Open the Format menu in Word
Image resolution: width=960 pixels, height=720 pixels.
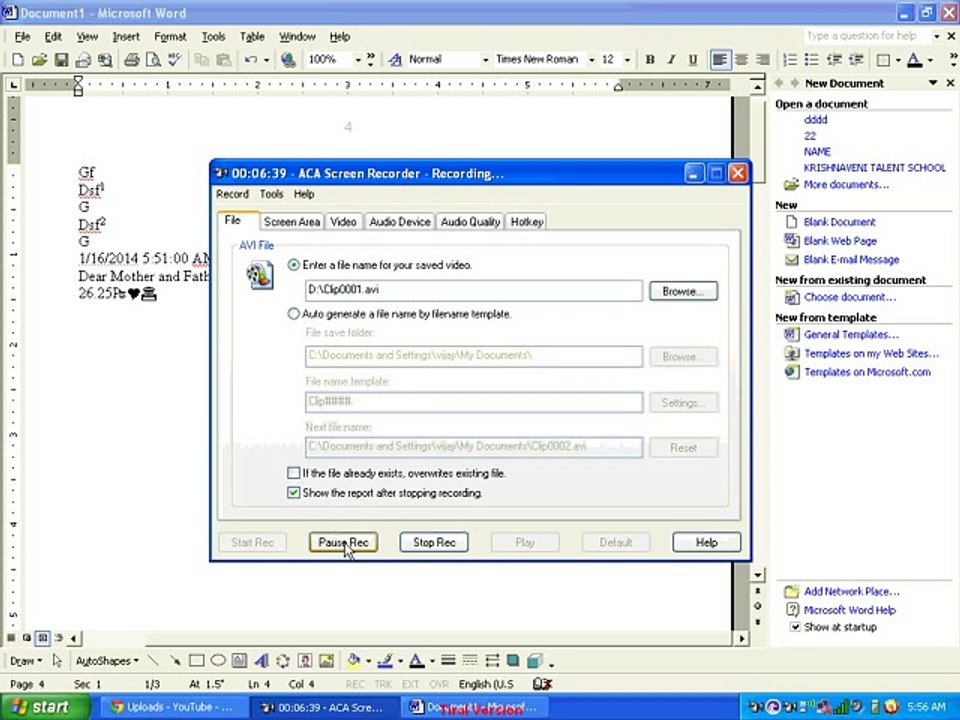(170, 37)
